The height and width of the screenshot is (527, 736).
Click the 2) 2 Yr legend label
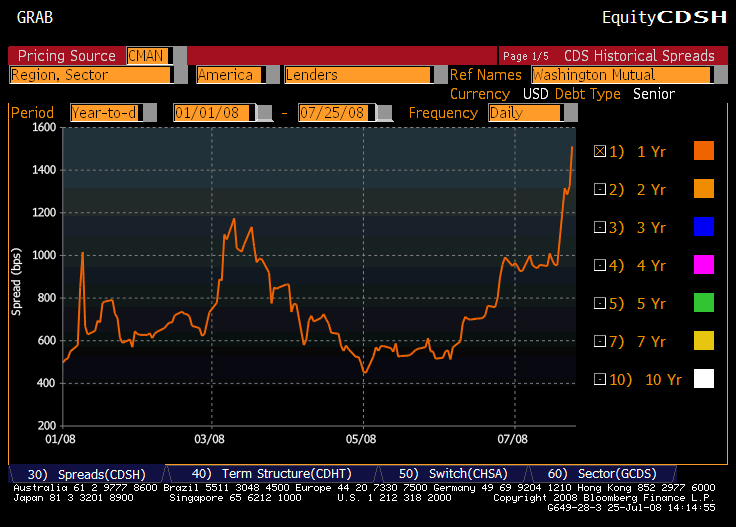pos(637,190)
